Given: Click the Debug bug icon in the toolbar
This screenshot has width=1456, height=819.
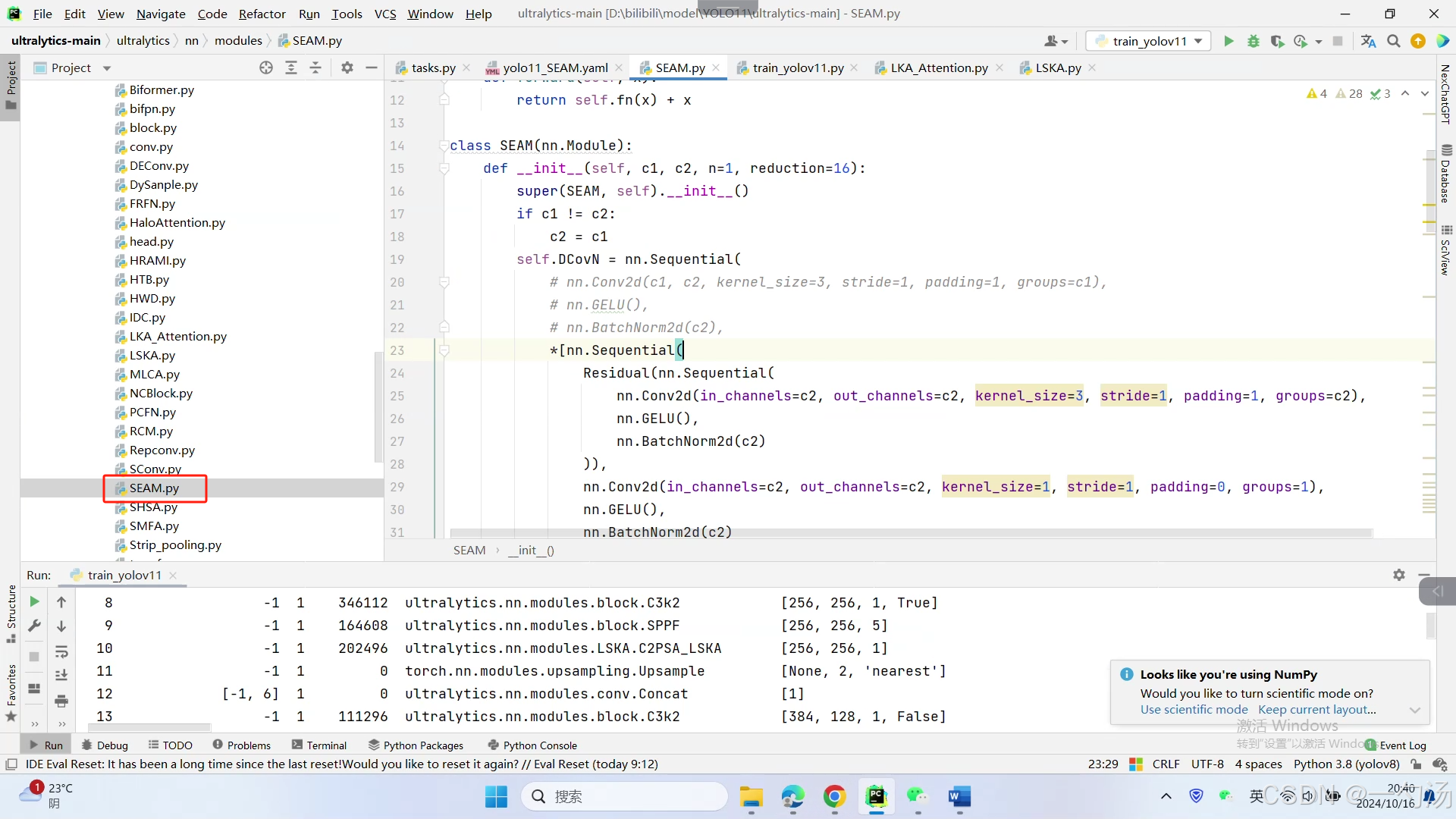Looking at the screenshot, I should pos(1254,41).
